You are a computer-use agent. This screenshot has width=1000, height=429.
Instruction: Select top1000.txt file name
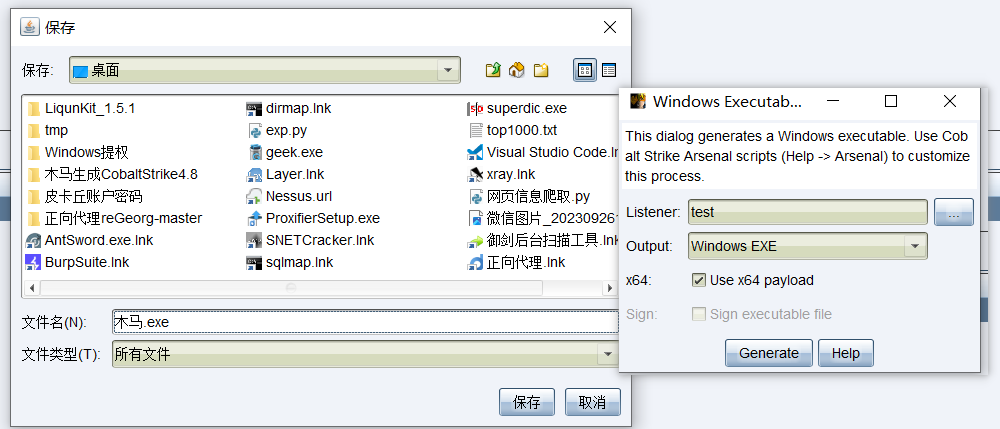522,131
